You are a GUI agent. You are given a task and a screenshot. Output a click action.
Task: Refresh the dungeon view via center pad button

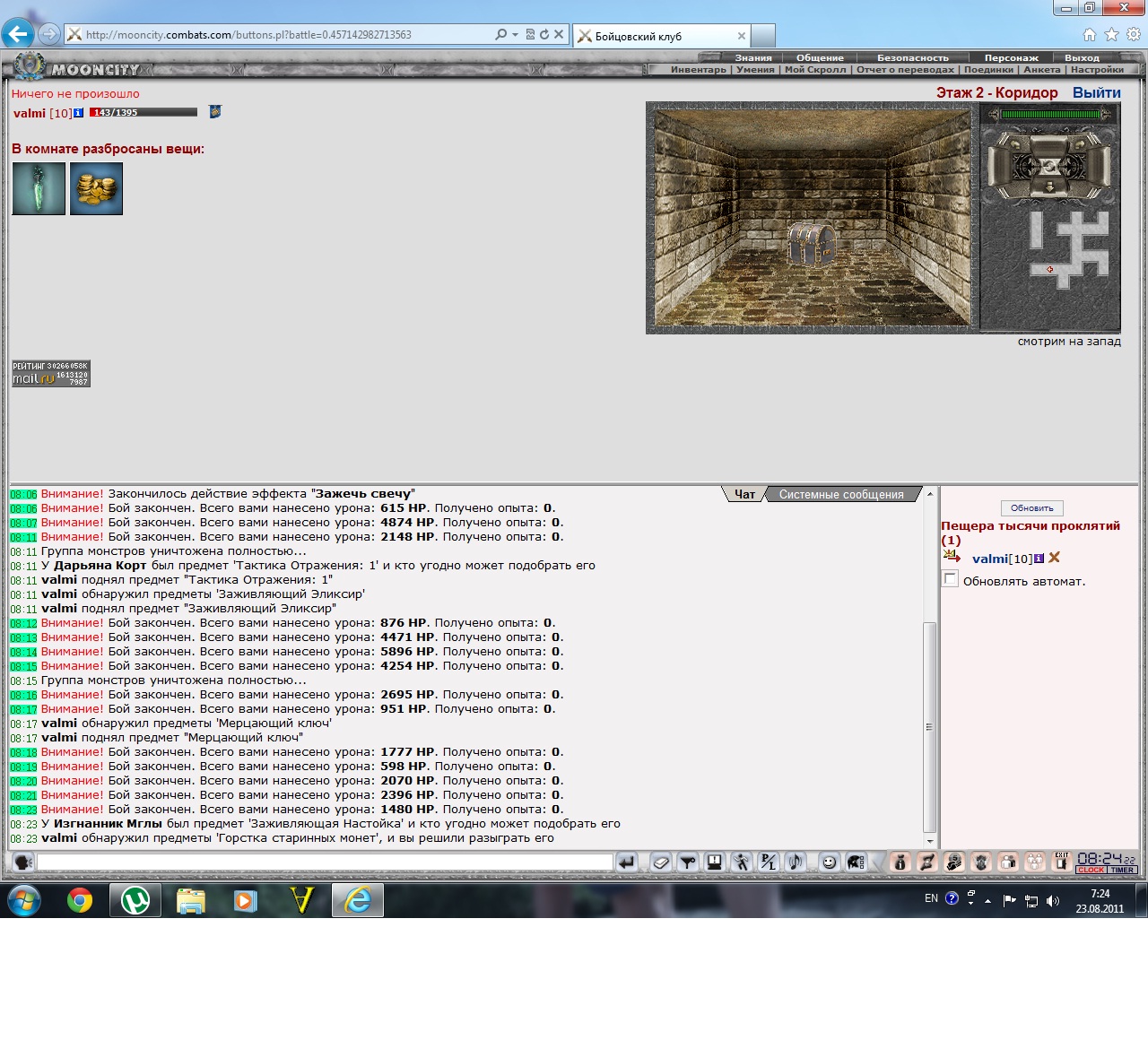tap(1049, 167)
